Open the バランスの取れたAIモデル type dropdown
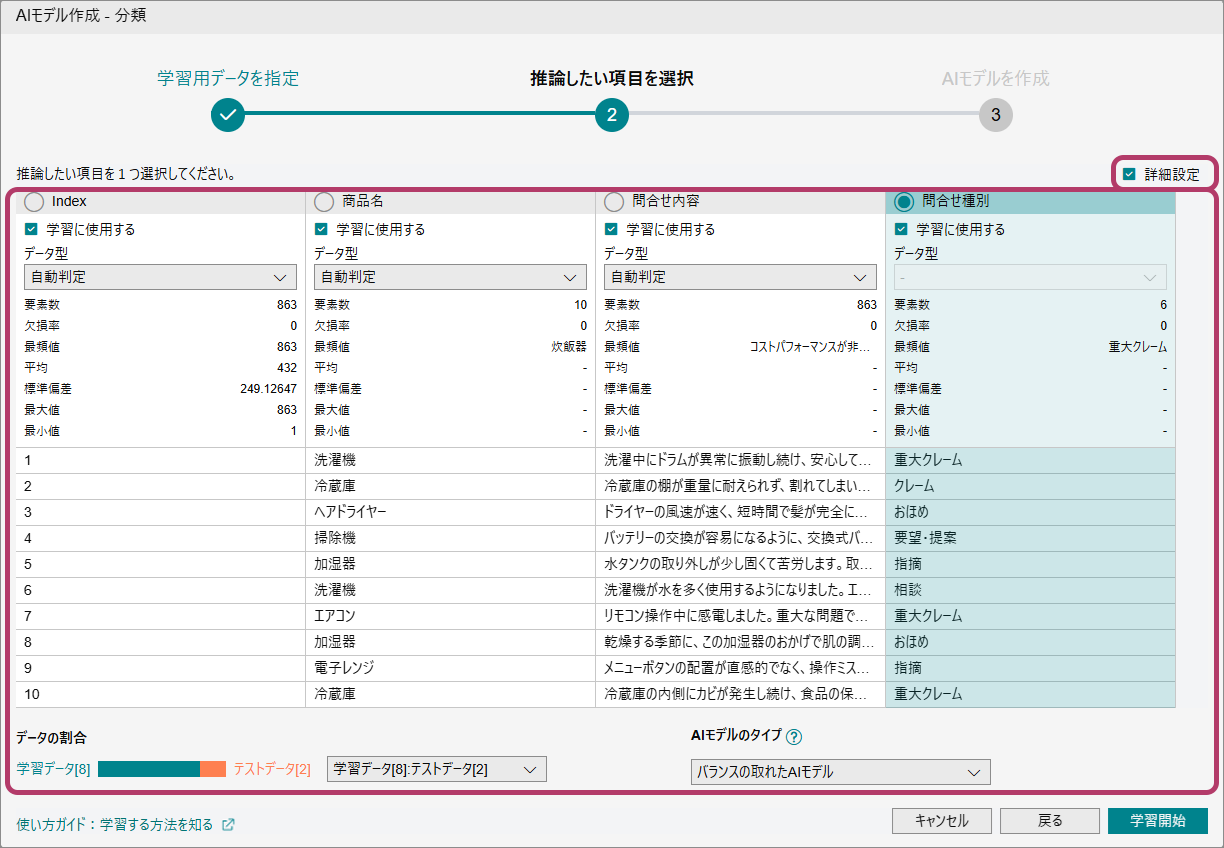This screenshot has height=848, width=1224. pos(841,772)
